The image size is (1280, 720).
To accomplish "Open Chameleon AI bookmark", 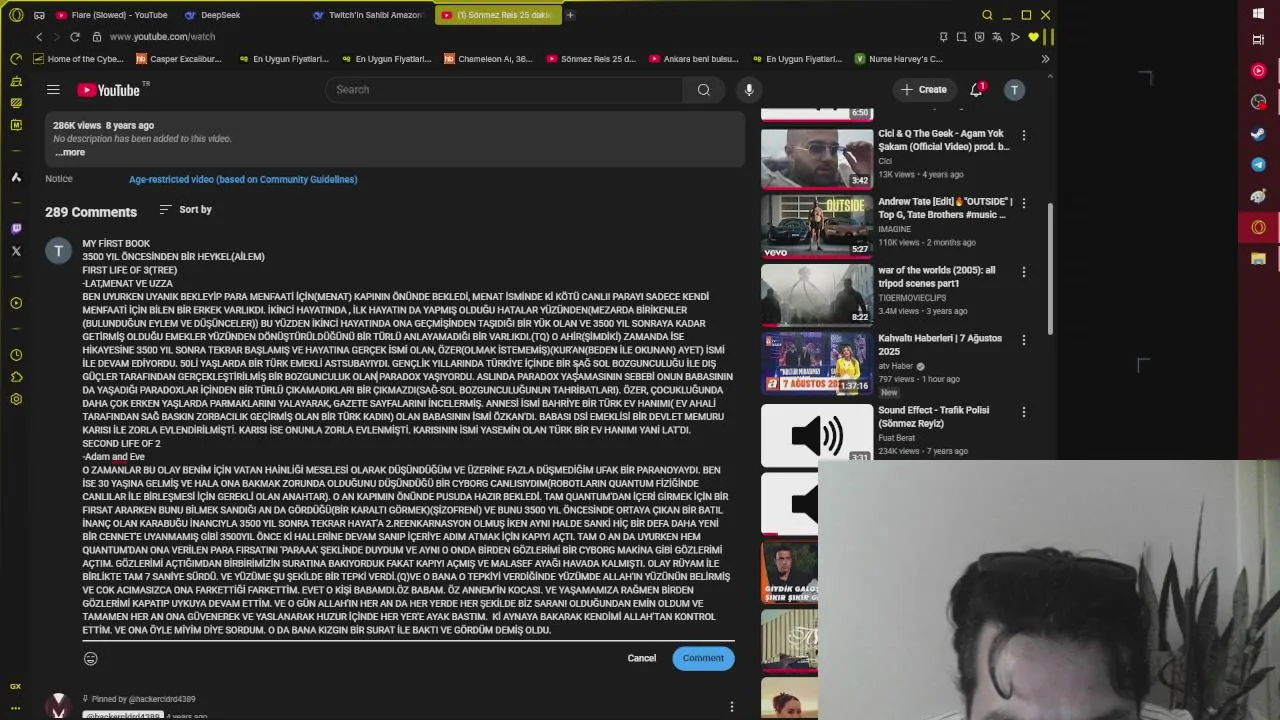I will point(488,59).
